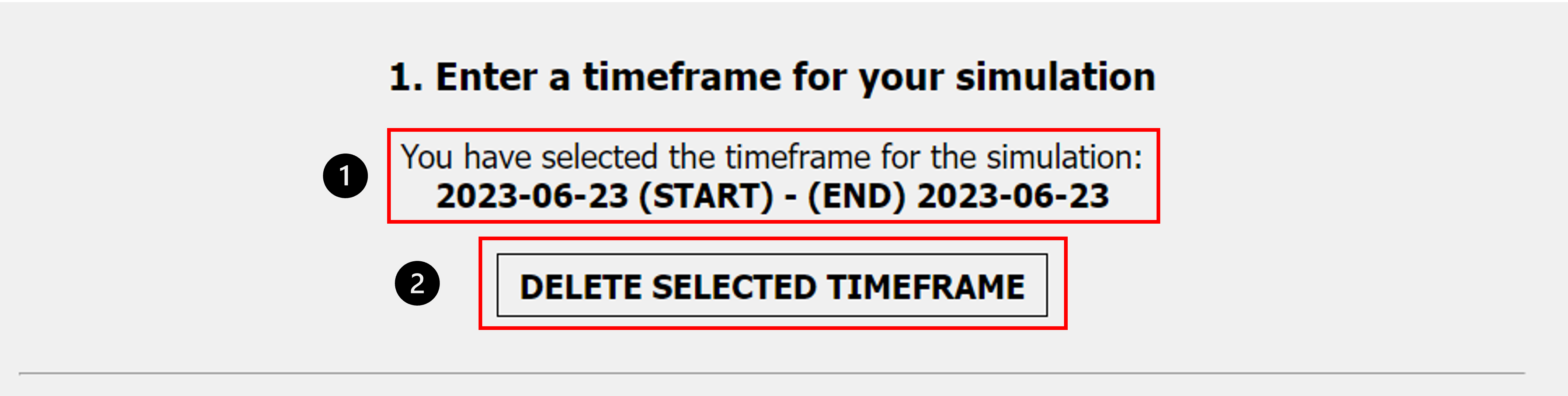Click the word TIMEFRAME on the button

coord(926,287)
